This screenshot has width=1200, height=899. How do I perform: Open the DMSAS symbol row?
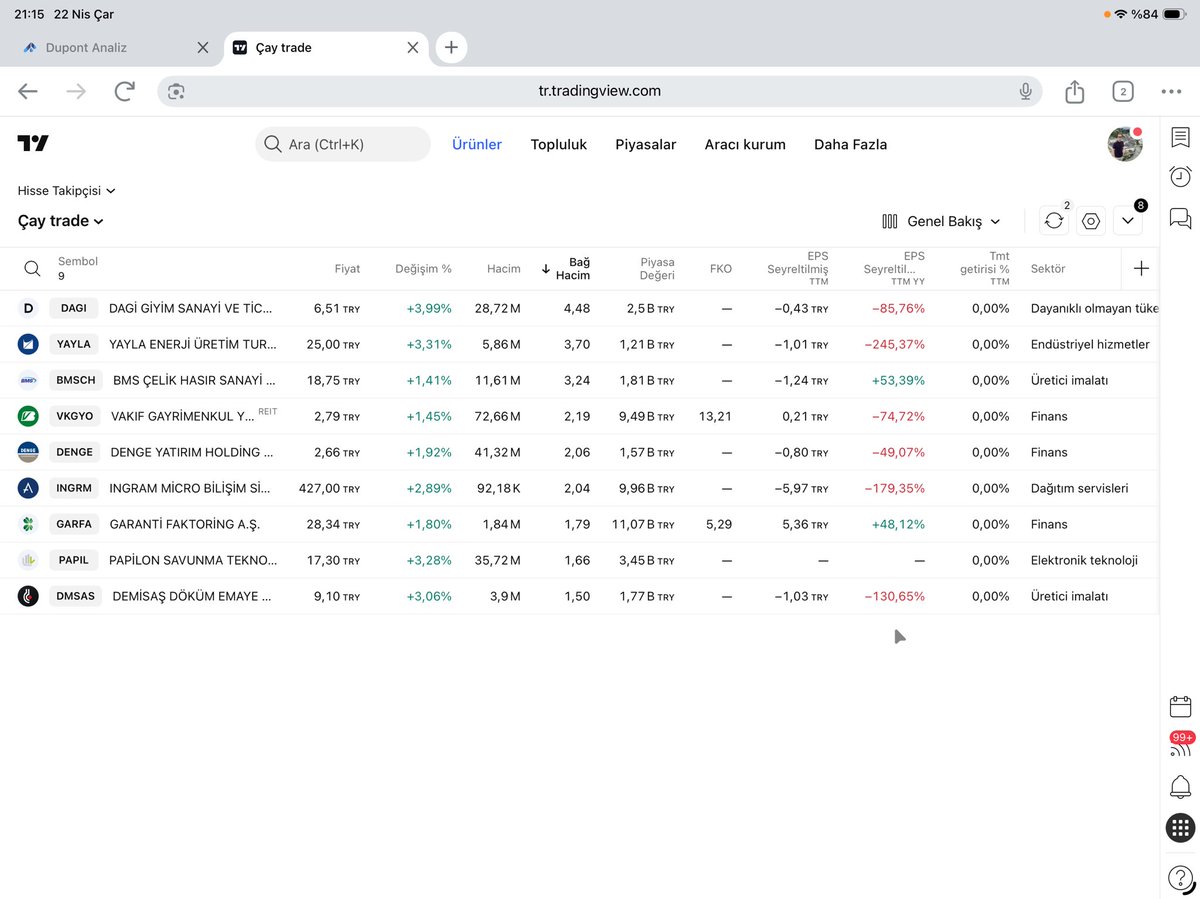click(580, 596)
